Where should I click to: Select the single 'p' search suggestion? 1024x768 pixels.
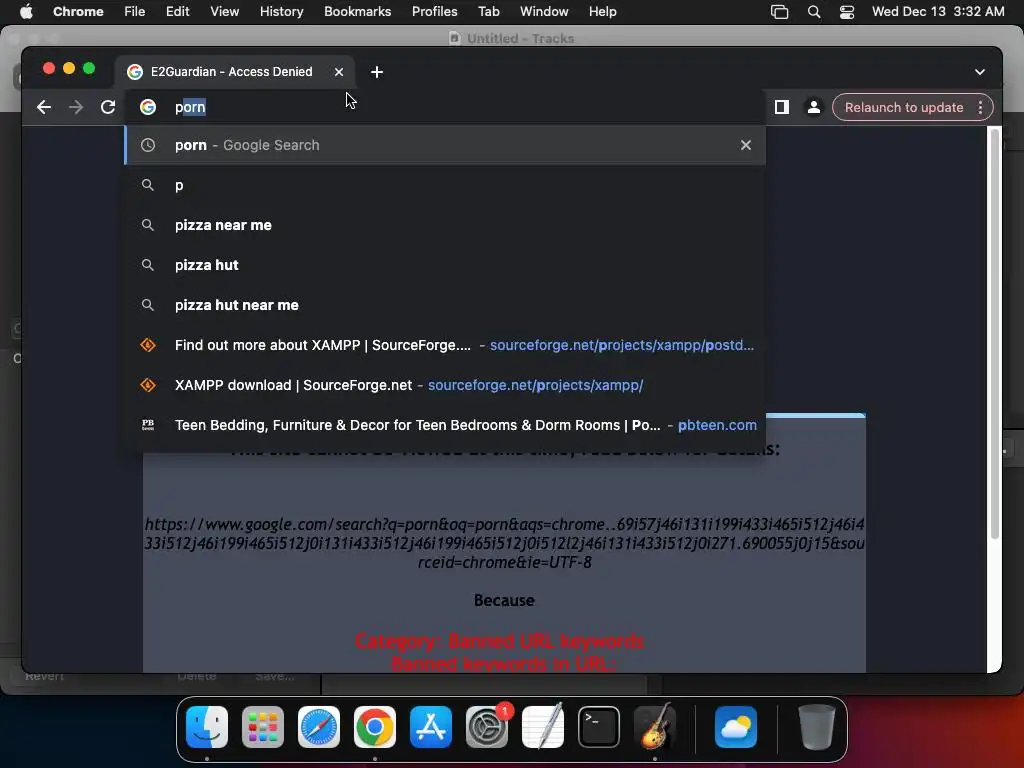coord(445,185)
